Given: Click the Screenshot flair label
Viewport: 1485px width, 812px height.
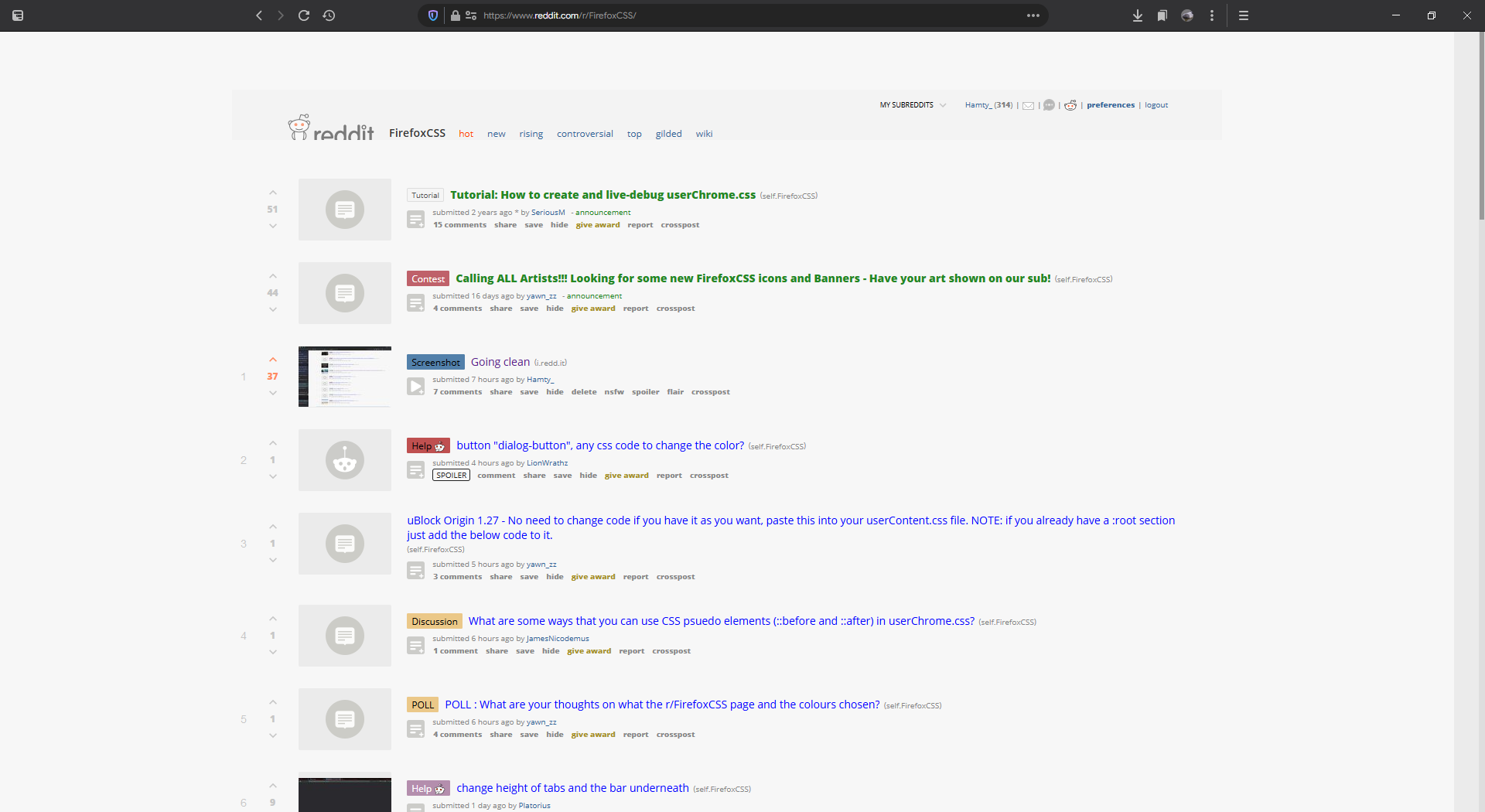Looking at the screenshot, I should (435, 362).
